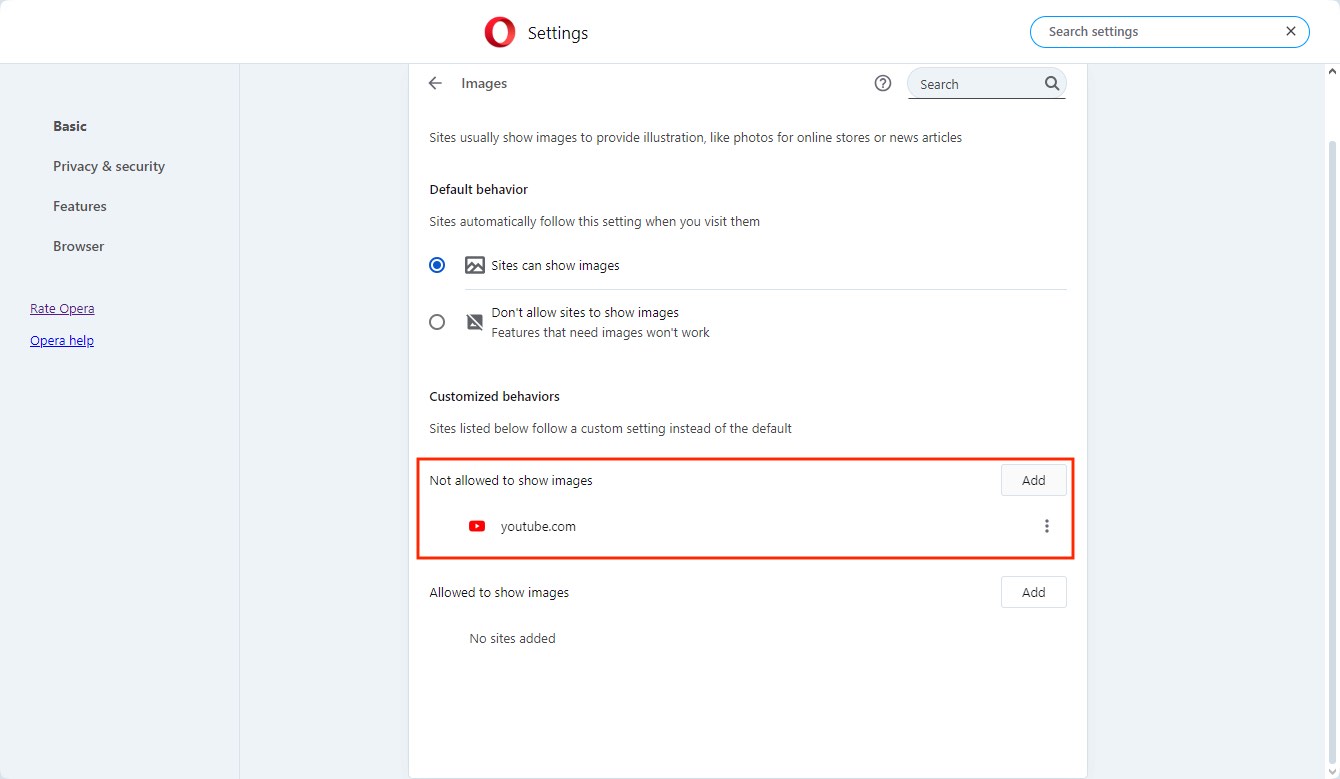Click the back arrow next to Images
This screenshot has height=779, width=1340.
tap(435, 83)
